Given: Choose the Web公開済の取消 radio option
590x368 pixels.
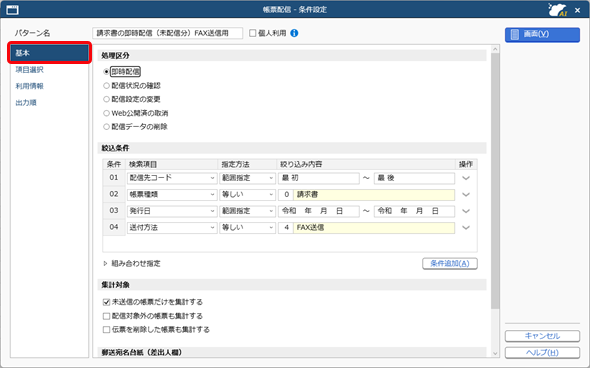Looking at the screenshot, I should [106, 113].
